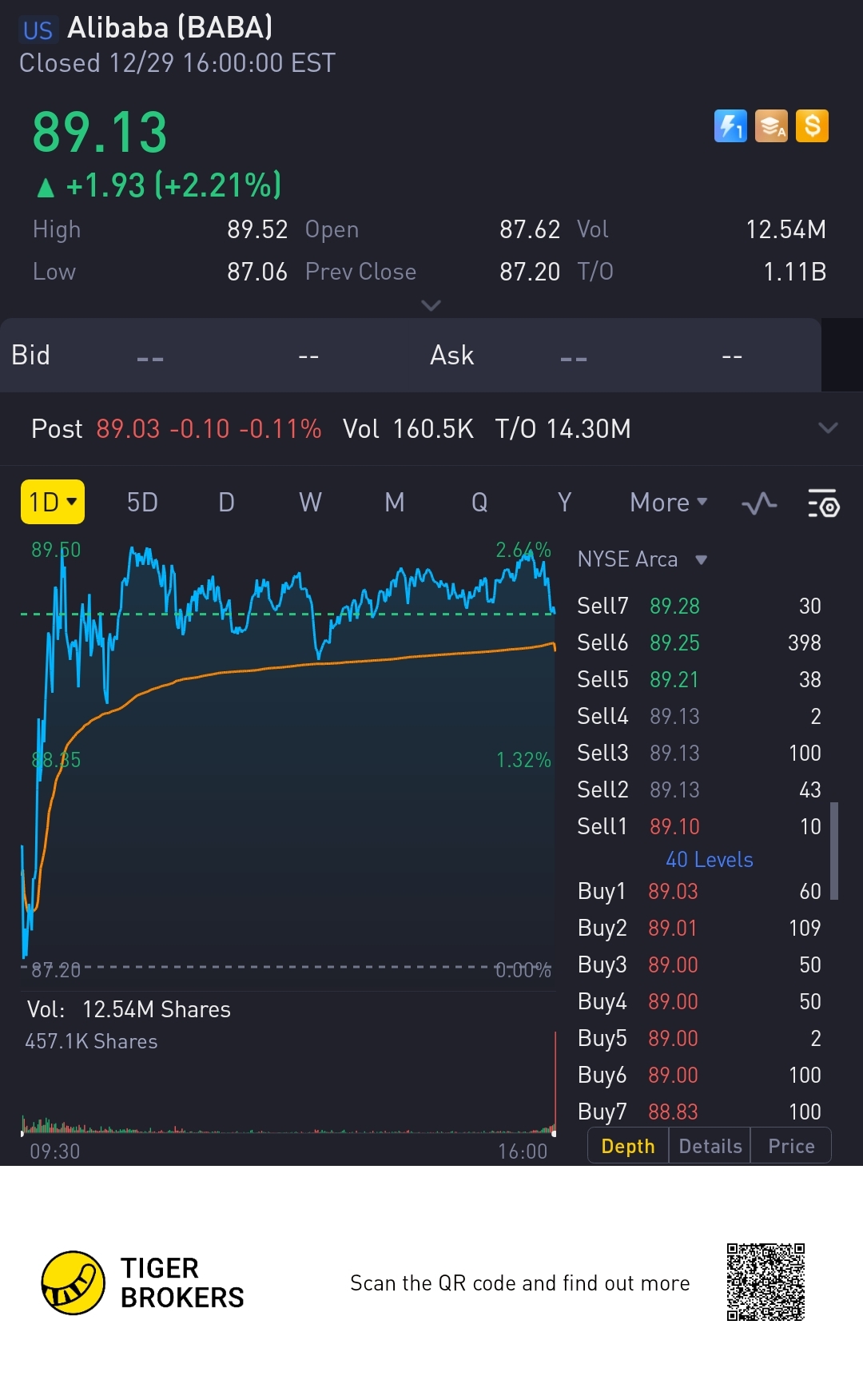
Task: Tap the Tiger Brokers logo
Action: tap(142, 1283)
